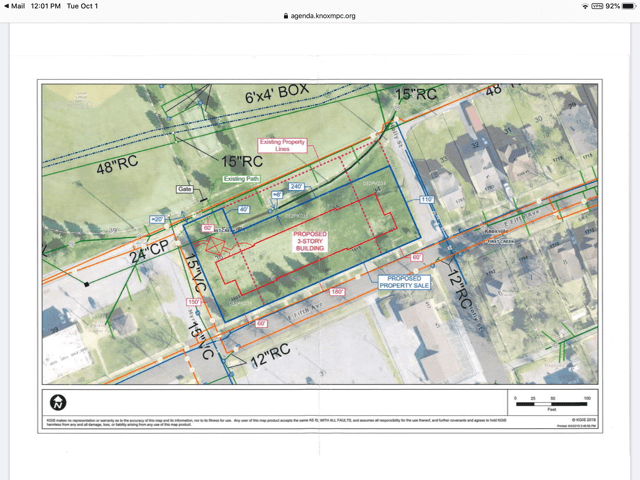Click the 110' dimension label

point(427,200)
